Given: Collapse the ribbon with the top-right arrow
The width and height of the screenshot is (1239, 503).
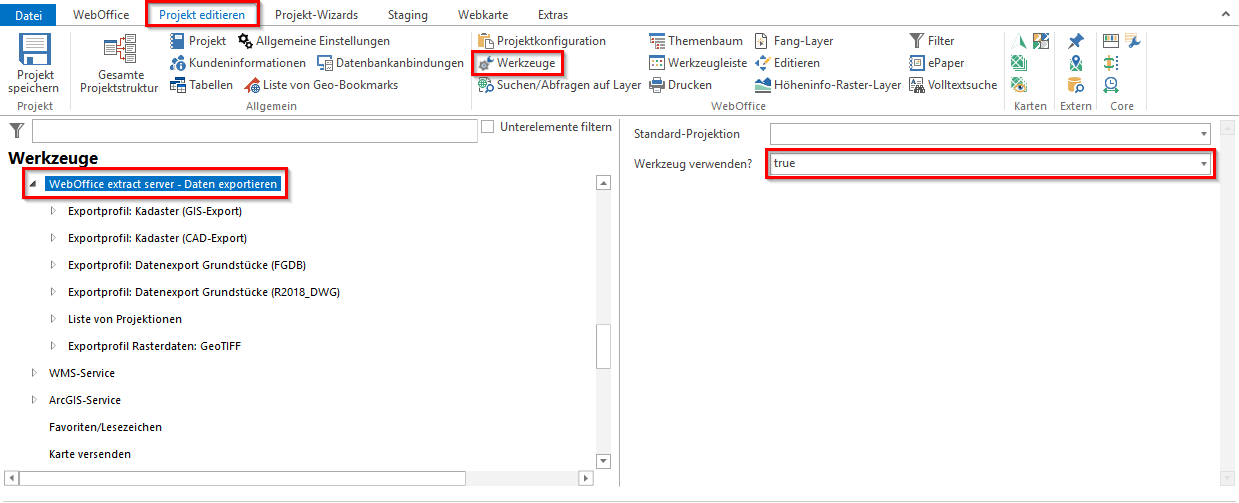Looking at the screenshot, I should click(x=1226, y=15).
